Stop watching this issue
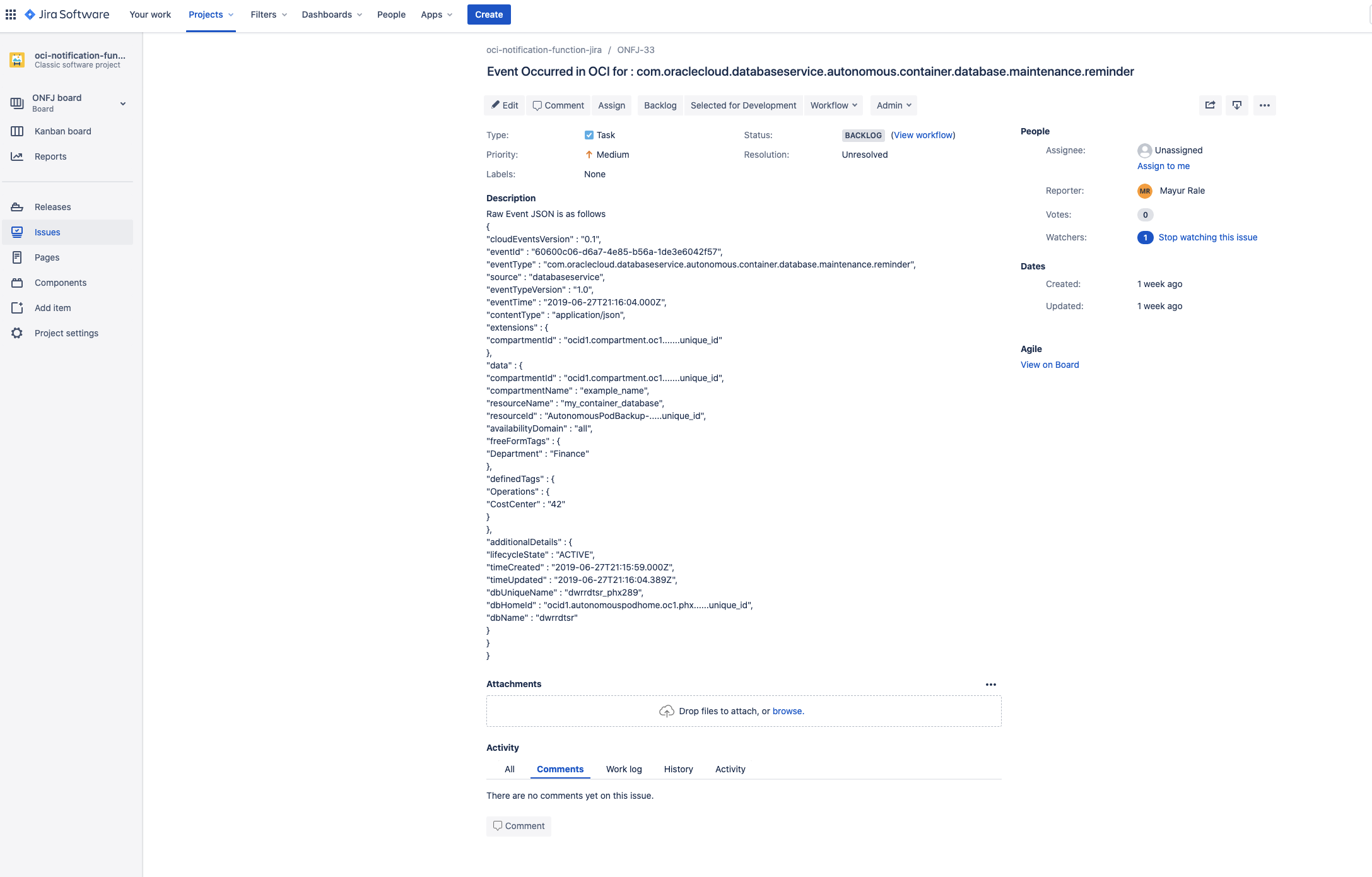 pyautogui.click(x=1207, y=237)
